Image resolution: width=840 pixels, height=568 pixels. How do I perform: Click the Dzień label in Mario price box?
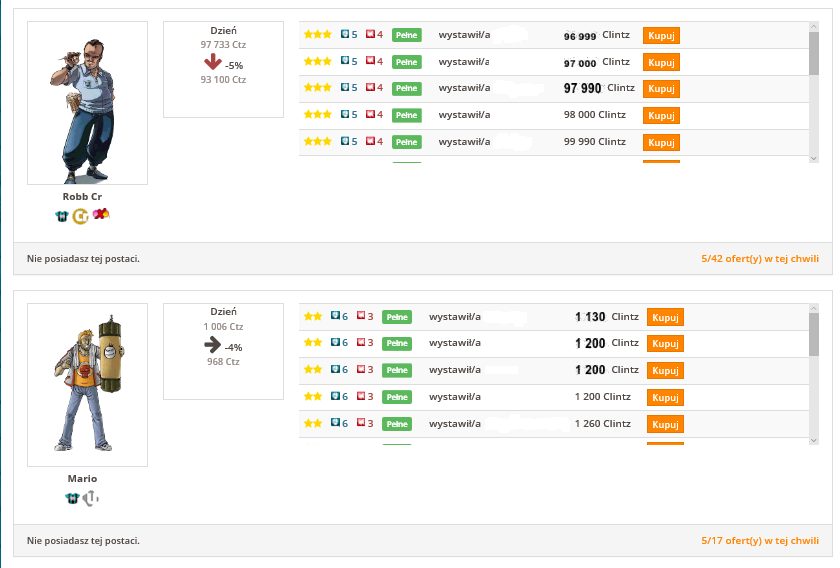click(223, 311)
